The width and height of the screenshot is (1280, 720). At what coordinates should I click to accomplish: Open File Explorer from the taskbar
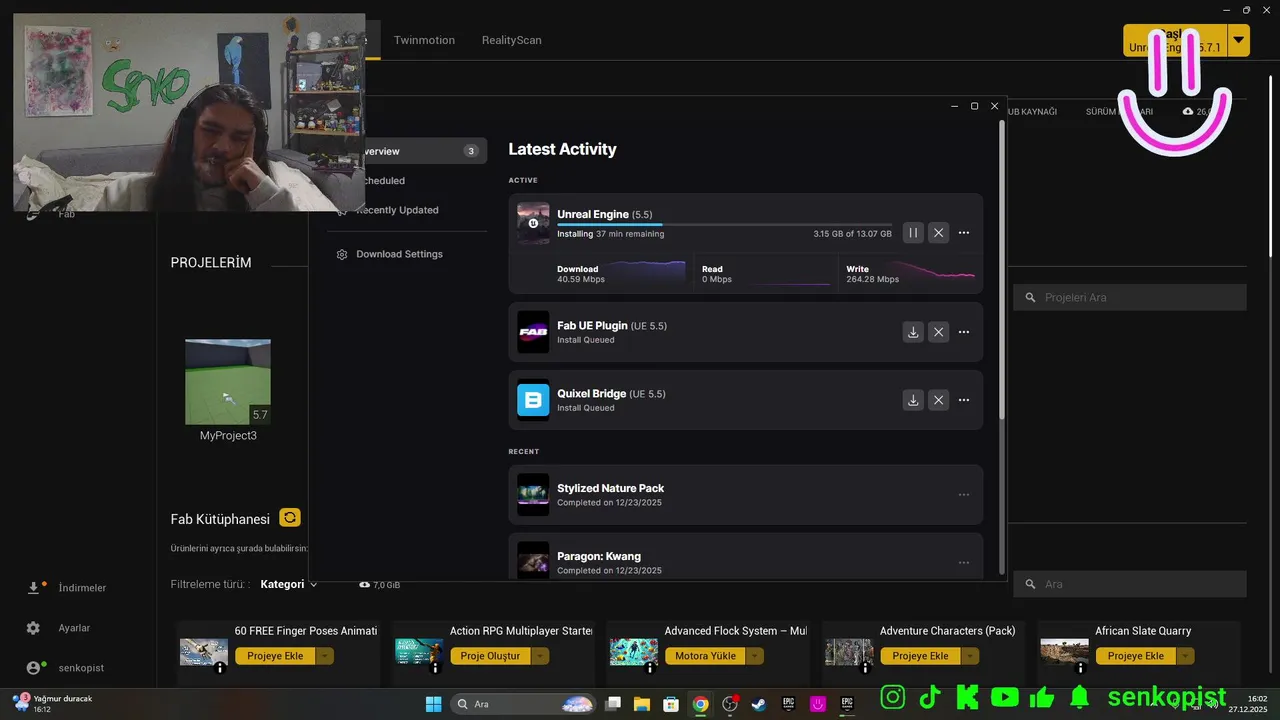[642, 704]
